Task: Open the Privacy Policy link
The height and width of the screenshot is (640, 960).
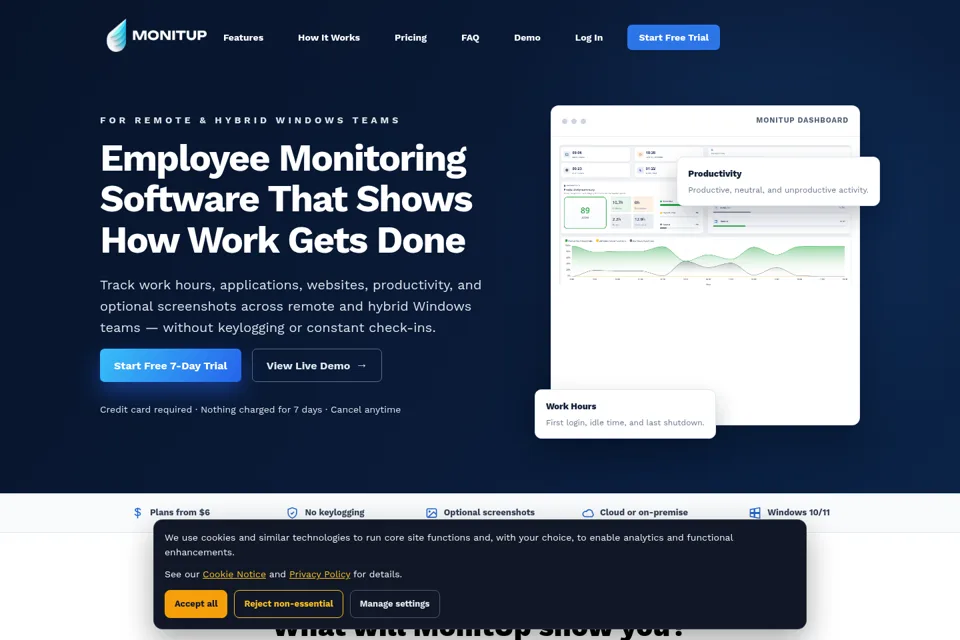Action: 320,574
